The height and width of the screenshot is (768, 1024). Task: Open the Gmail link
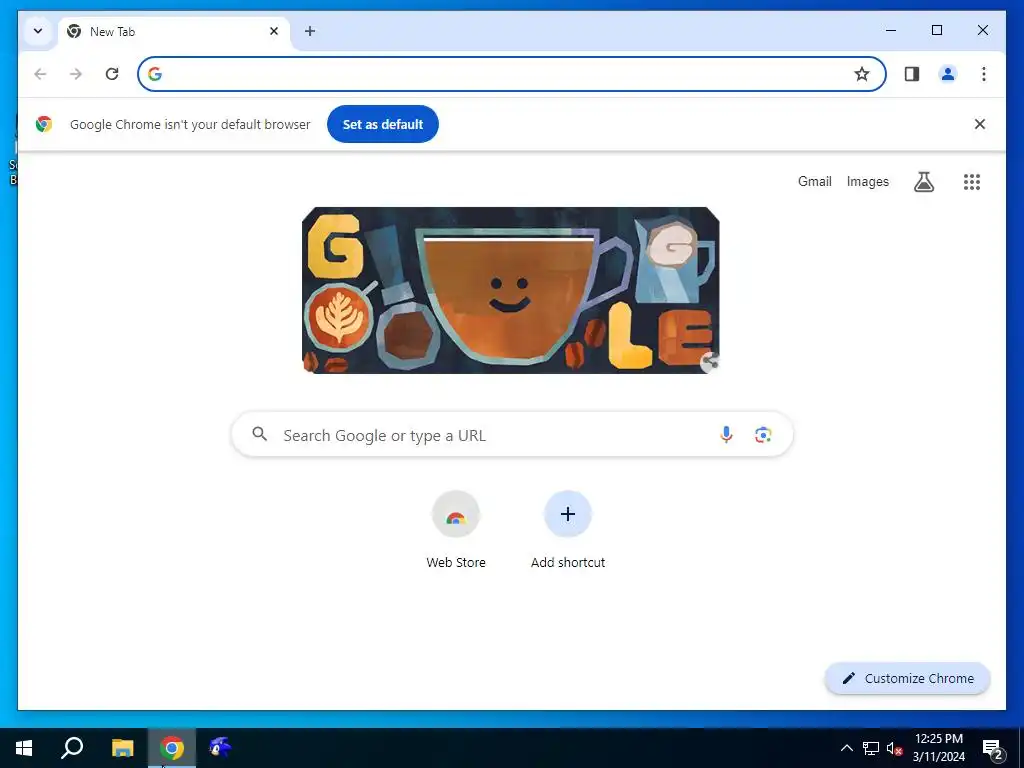814,182
